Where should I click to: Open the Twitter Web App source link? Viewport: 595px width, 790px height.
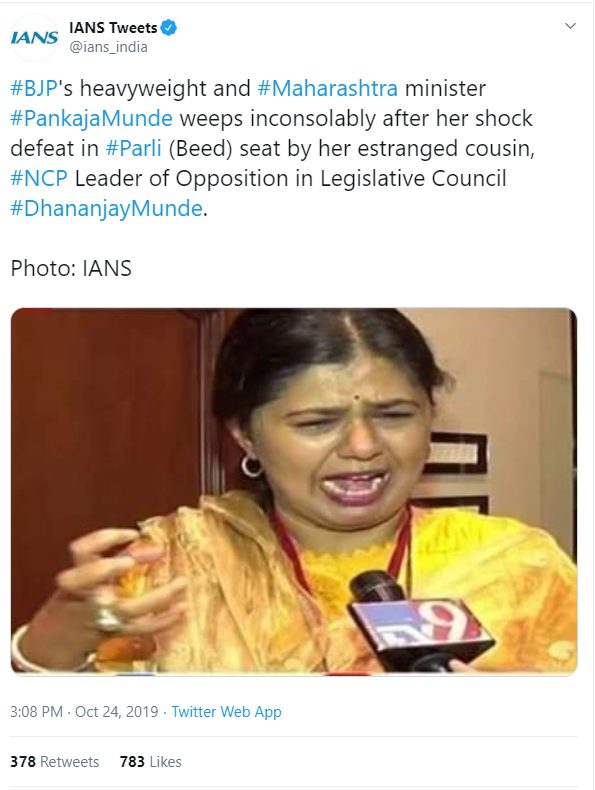(x=226, y=712)
